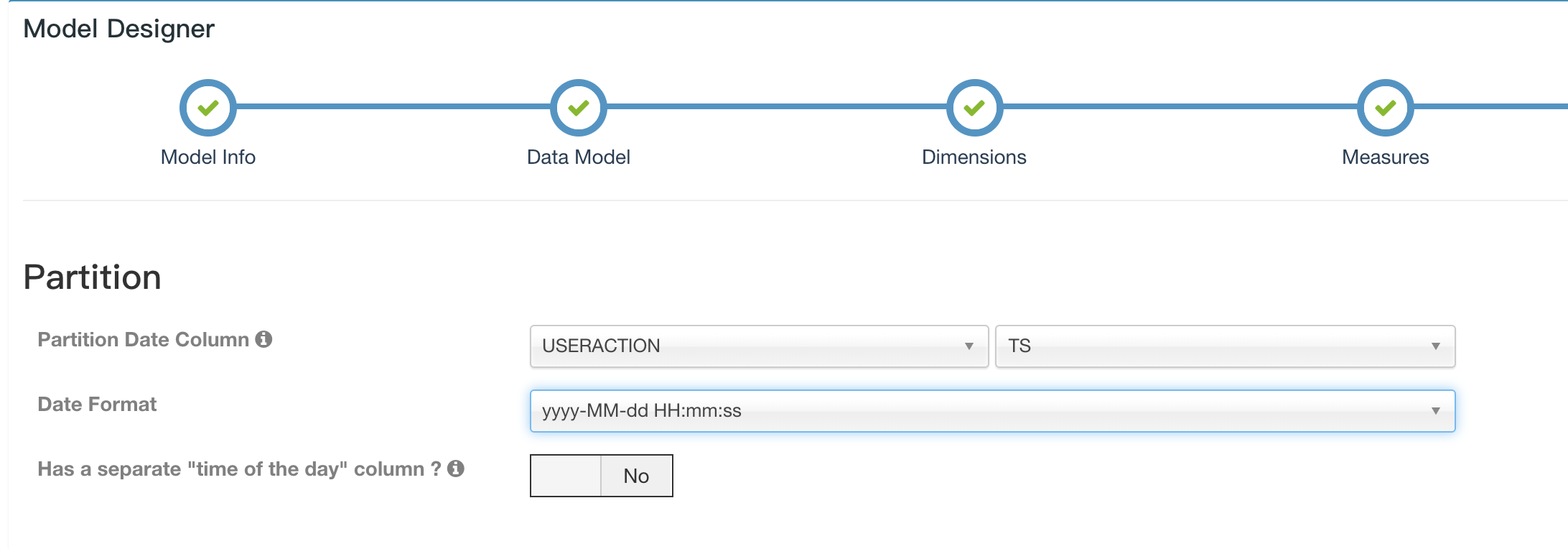Go to Dimensions step via its checkmark circle

974,108
